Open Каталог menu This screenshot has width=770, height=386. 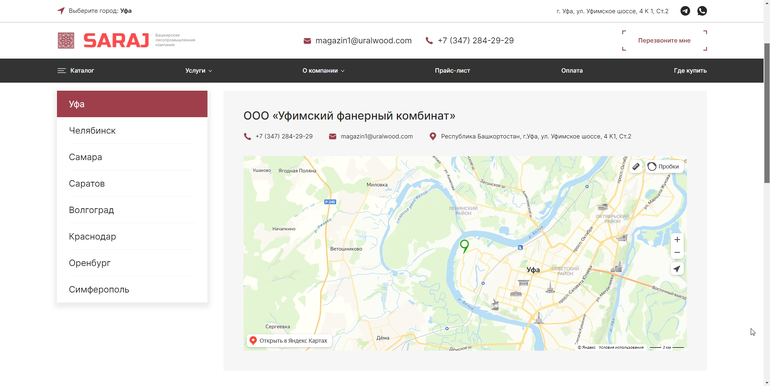pyautogui.click(x=76, y=71)
